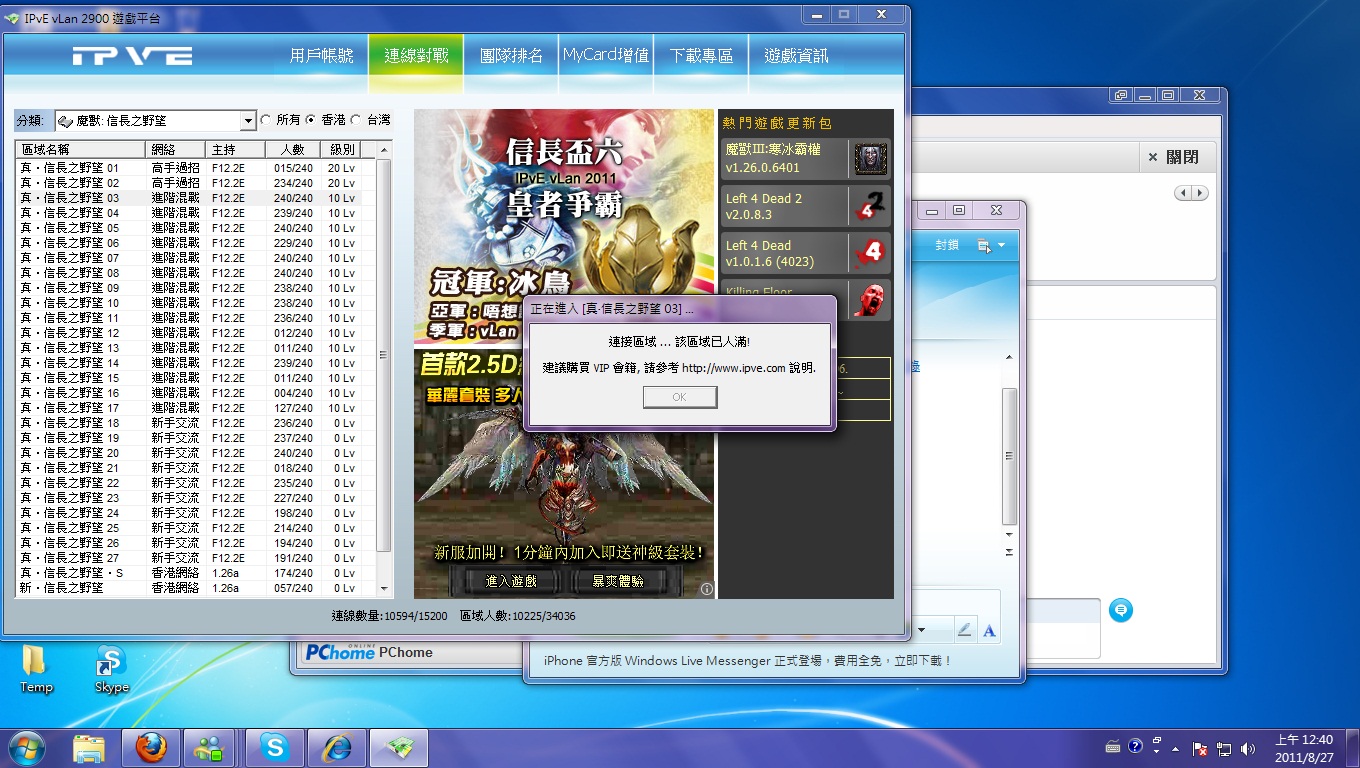Click the Left 4 Dead v1.0.1.6 icon
The image size is (1360, 768).
(870, 253)
